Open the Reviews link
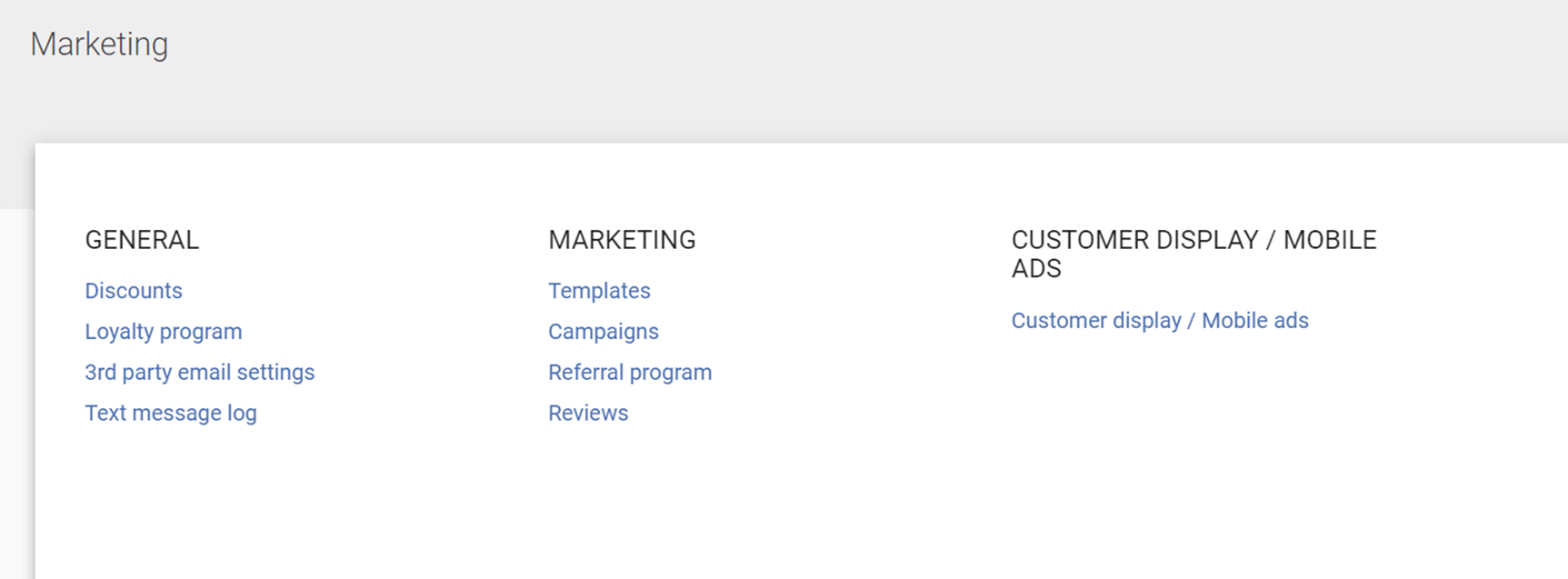The height and width of the screenshot is (579, 1568). pos(588,414)
